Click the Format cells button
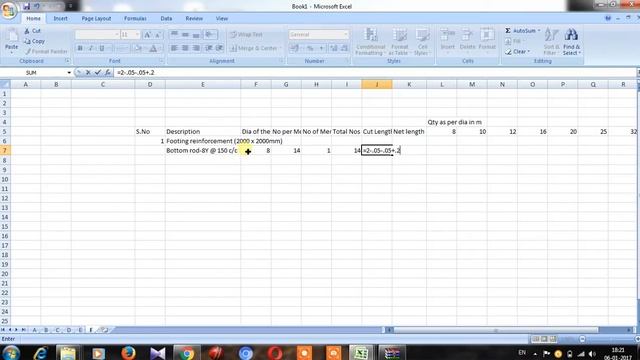Screen dimensions: 640x360 487,40
